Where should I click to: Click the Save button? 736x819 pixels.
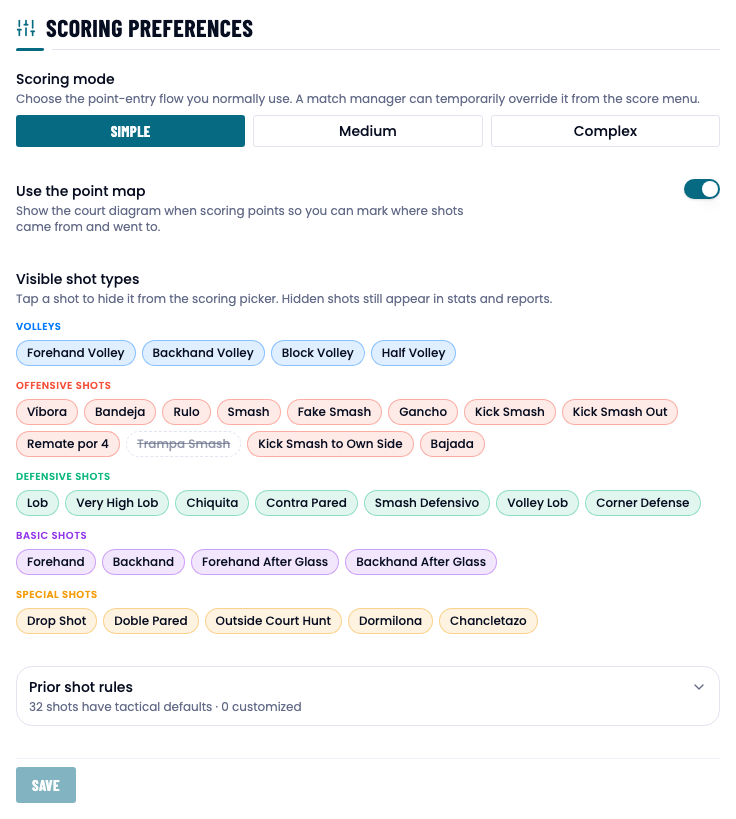pos(46,785)
